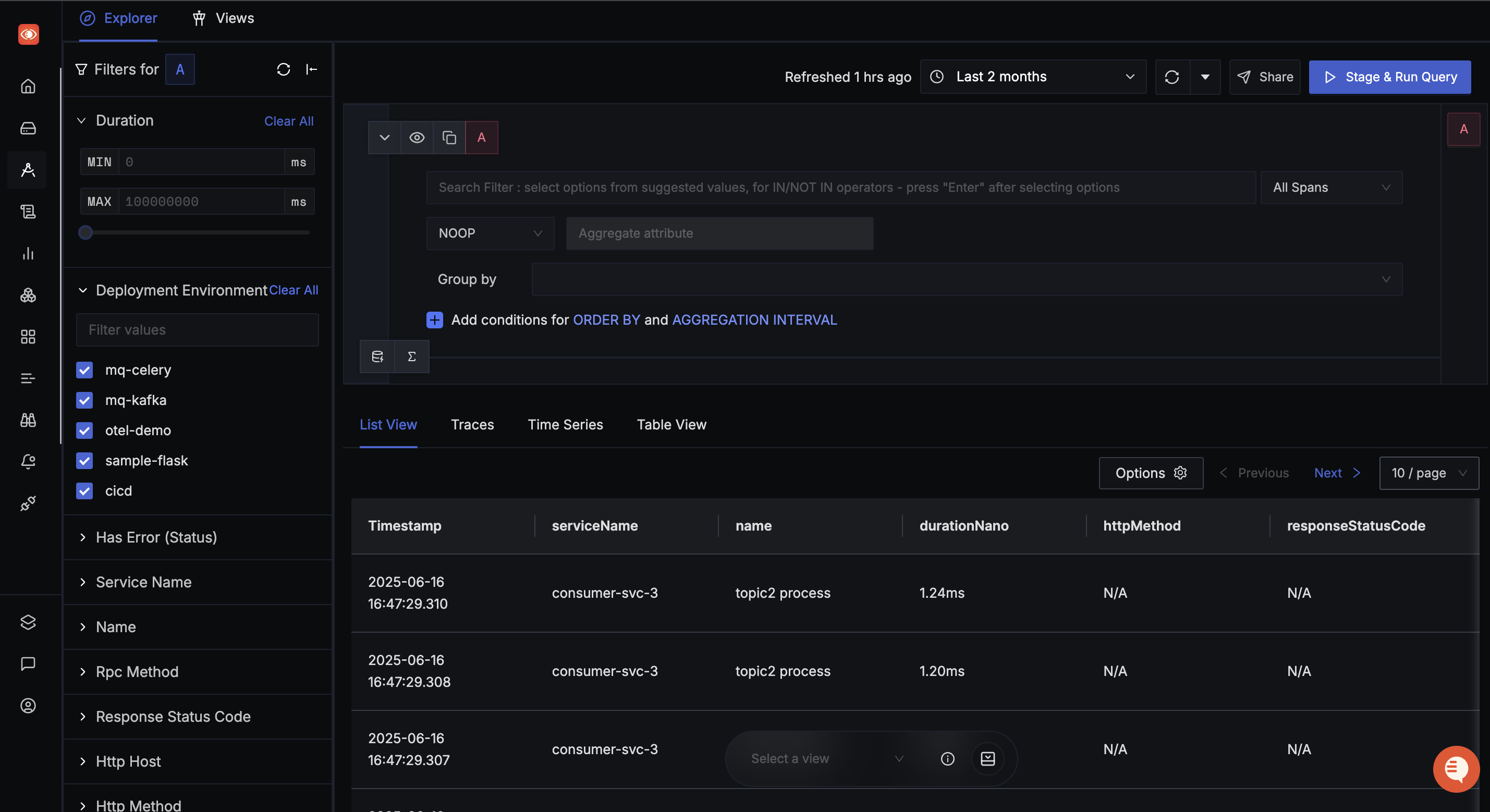Screen dimensions: 1490x812
Task: Uncheck the mq-kafka environment checkbox
Action: [x=84, y=400]
